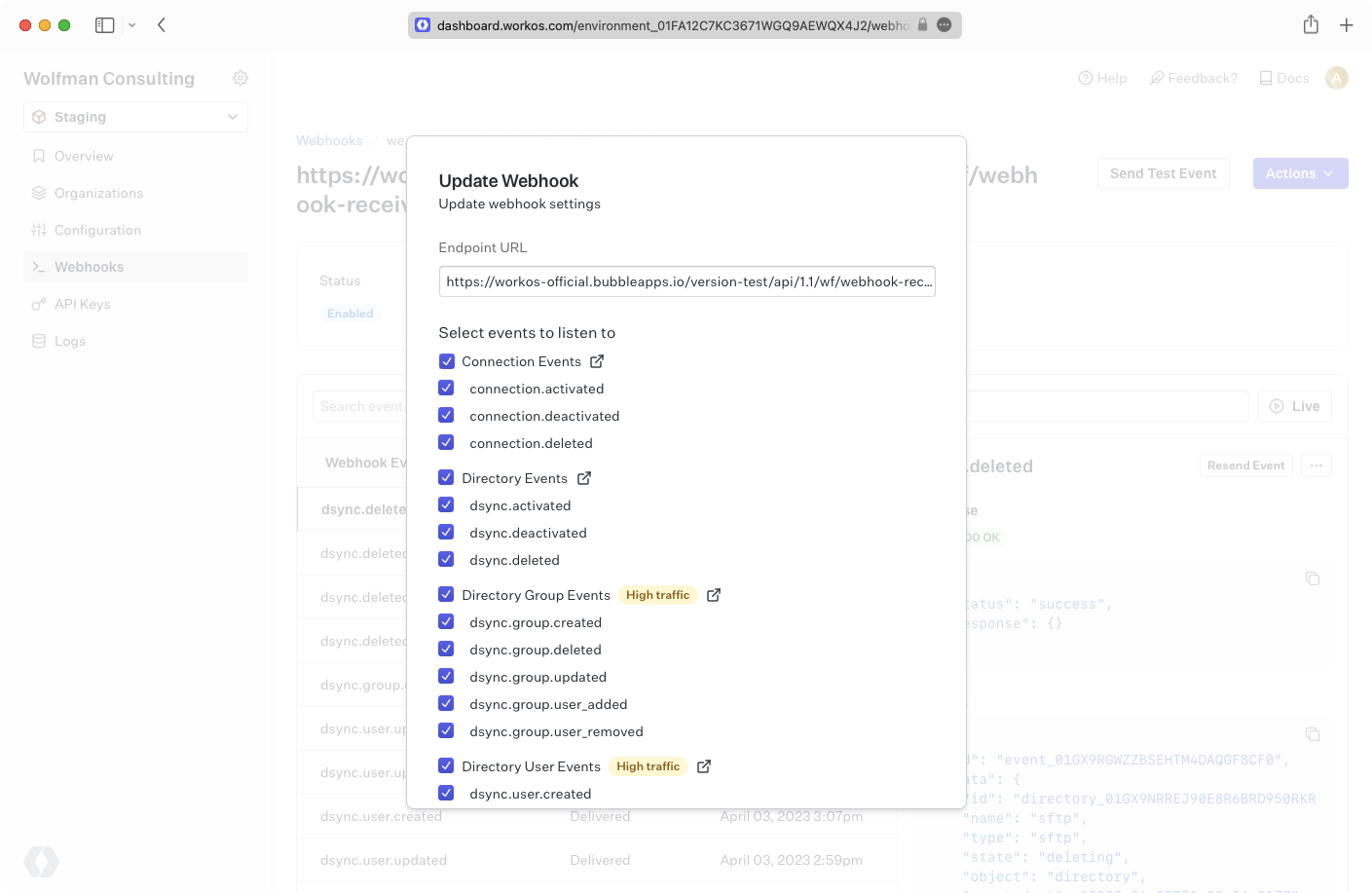Click the account avatar in the top right

coord(1337,78)
